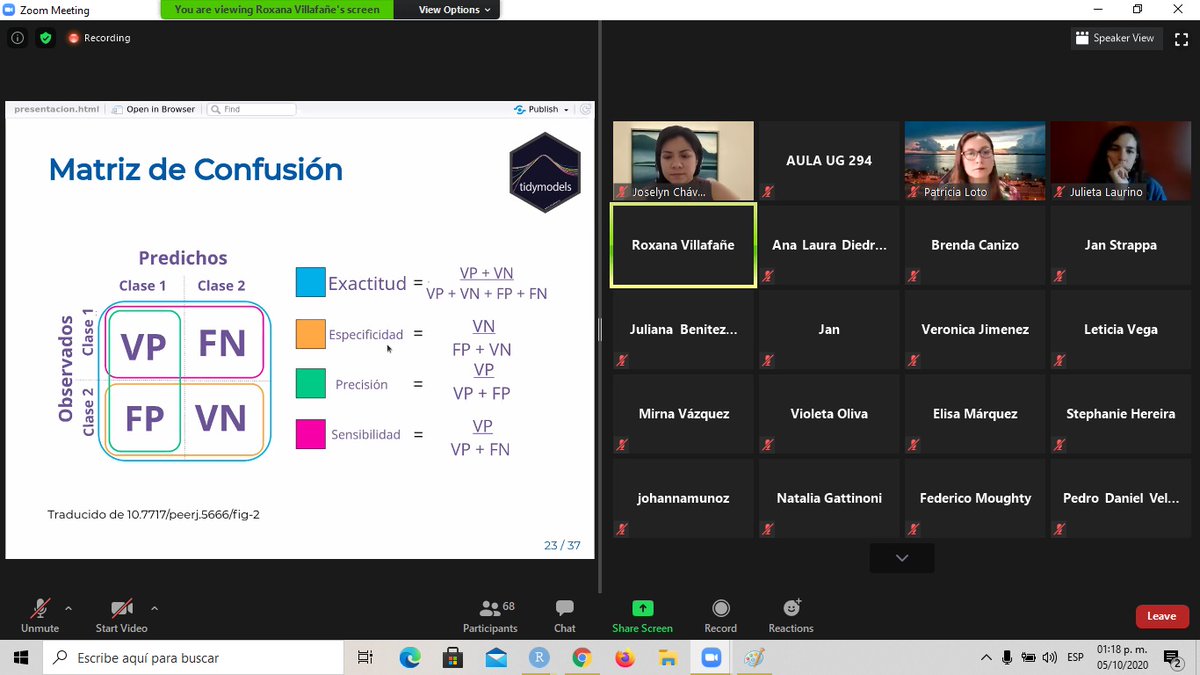This screenshot has width=1200, height=675.
Task: Select Patricia Loto video tile
Action: click(x=975, y=161)
